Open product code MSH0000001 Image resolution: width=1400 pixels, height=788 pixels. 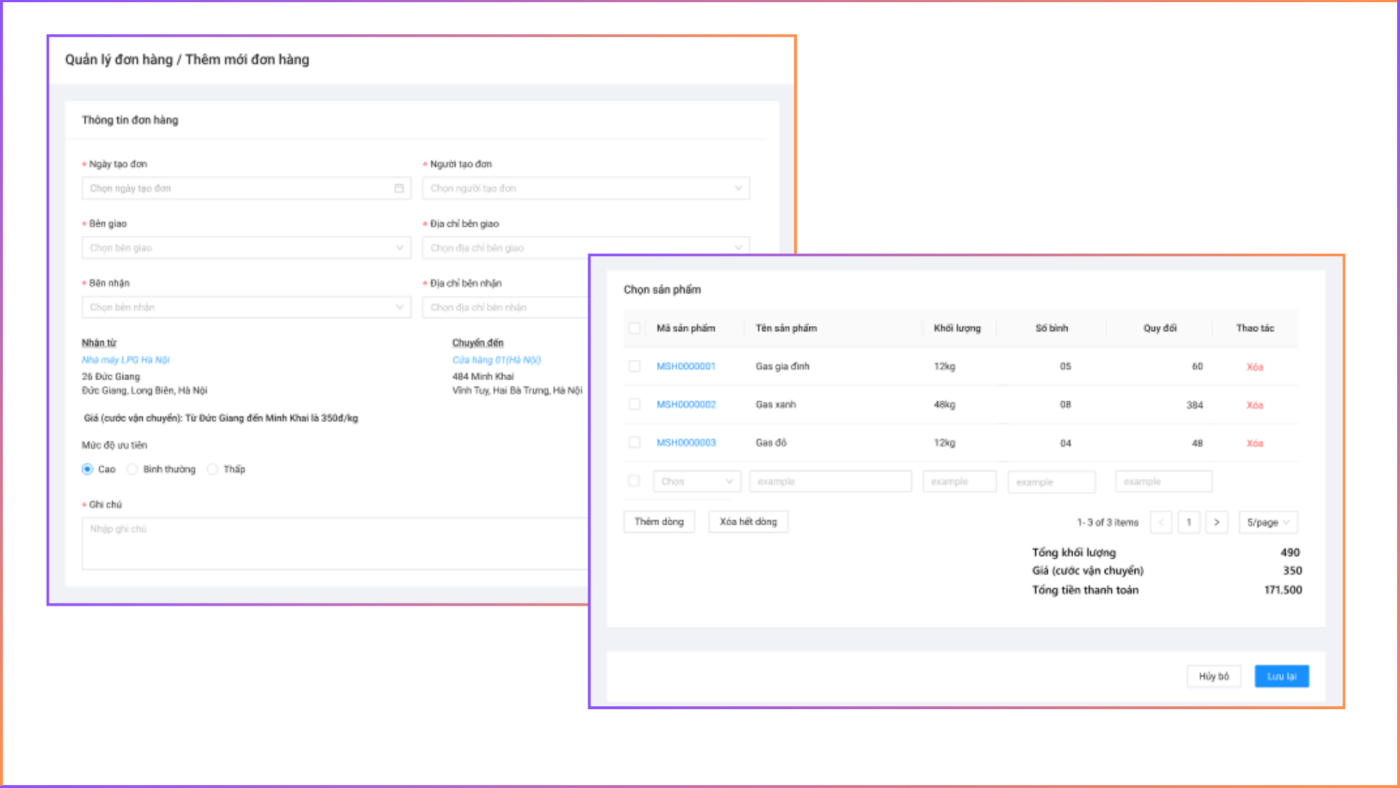[x=686, y=367]
